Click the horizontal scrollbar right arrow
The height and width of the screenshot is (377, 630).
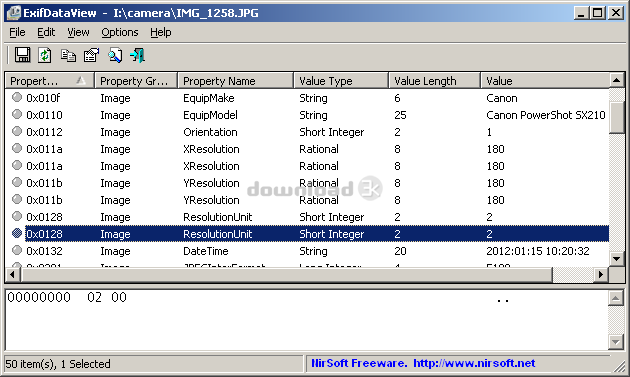(601, 275)
